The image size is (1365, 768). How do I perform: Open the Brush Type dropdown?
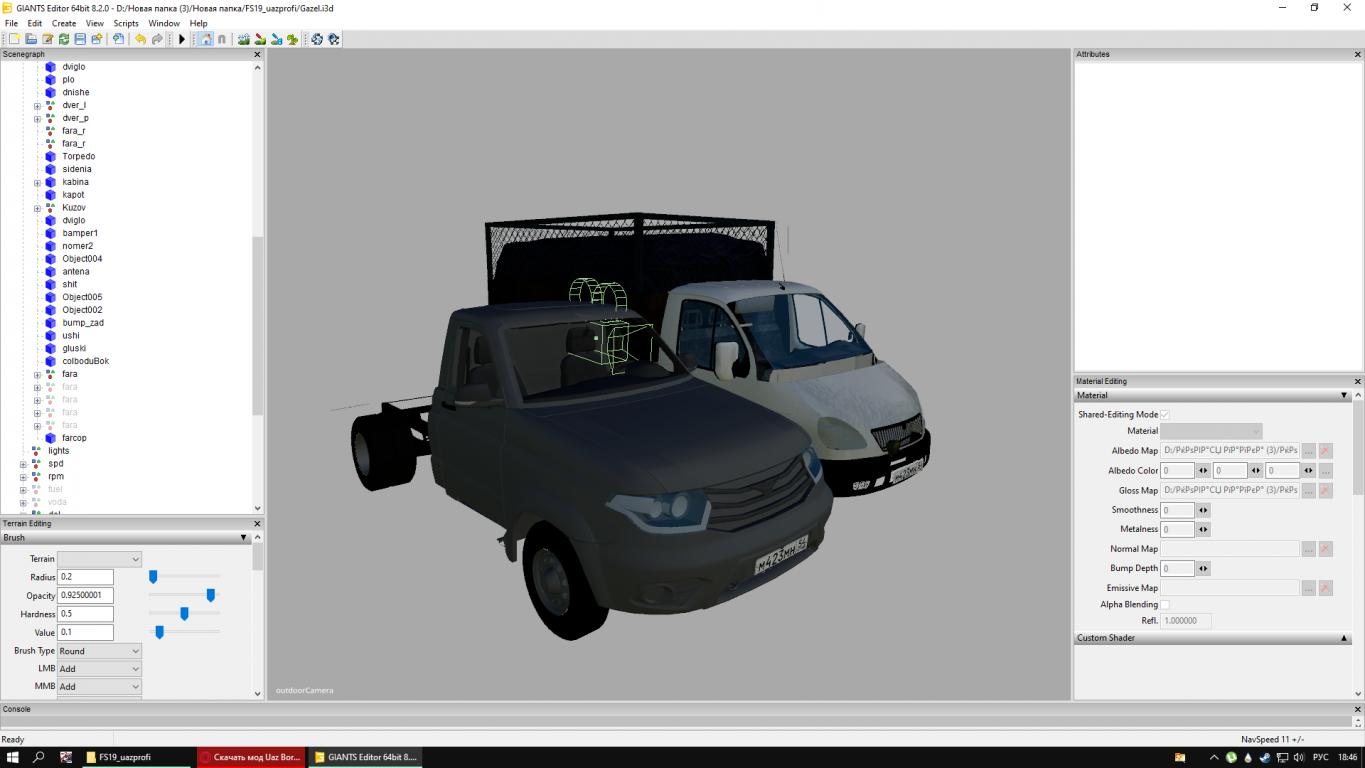99,651
